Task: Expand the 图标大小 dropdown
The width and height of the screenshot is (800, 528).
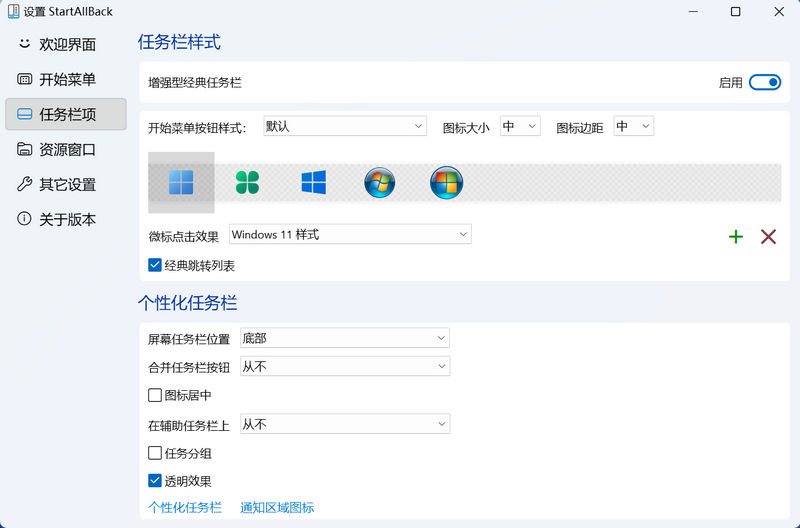Action: pyautogui.click(x=520, y=126)
